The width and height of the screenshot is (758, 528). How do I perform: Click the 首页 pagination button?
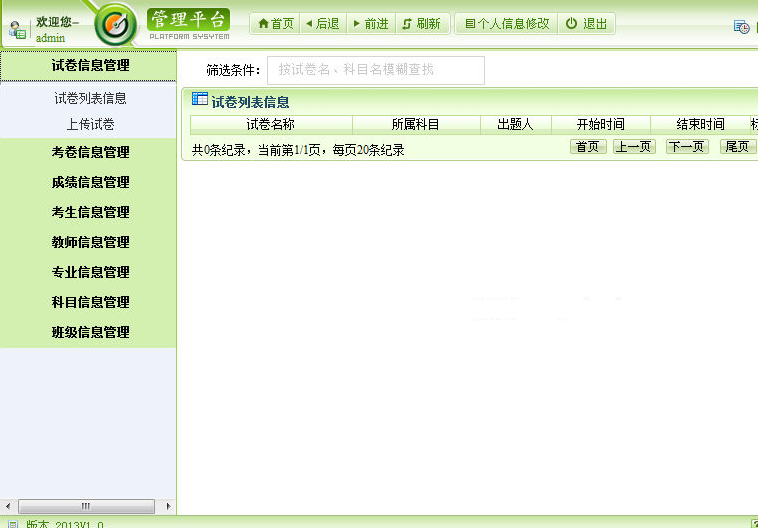[x=588, y=147]
